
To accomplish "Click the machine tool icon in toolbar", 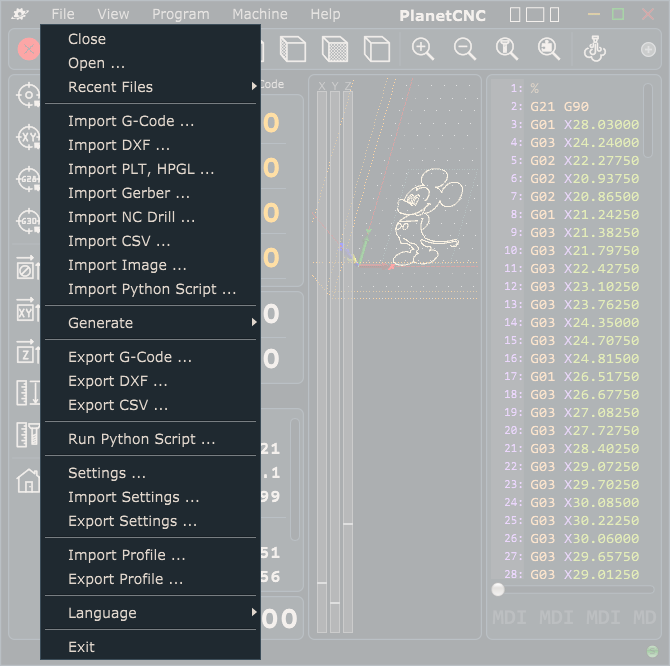I will [x=594, y=49].
